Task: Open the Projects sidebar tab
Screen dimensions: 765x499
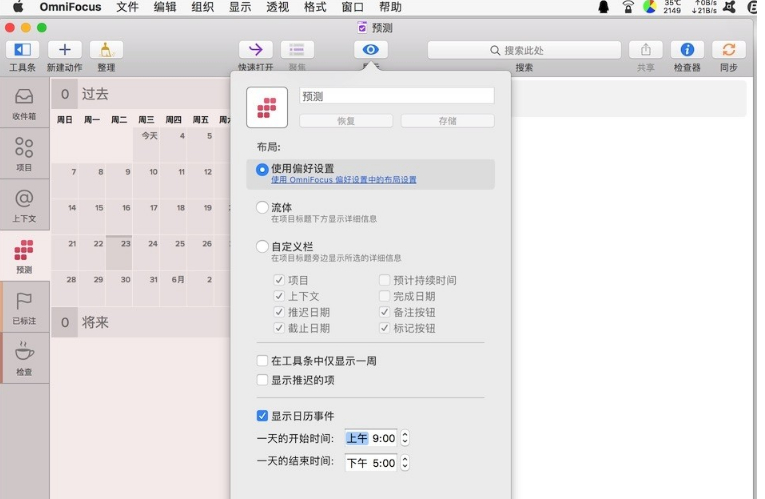Action: coord(24,154)
